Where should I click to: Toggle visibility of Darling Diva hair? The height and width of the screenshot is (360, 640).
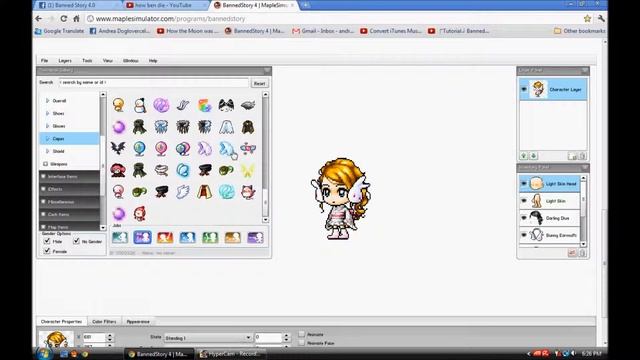[x=524, y=218]
